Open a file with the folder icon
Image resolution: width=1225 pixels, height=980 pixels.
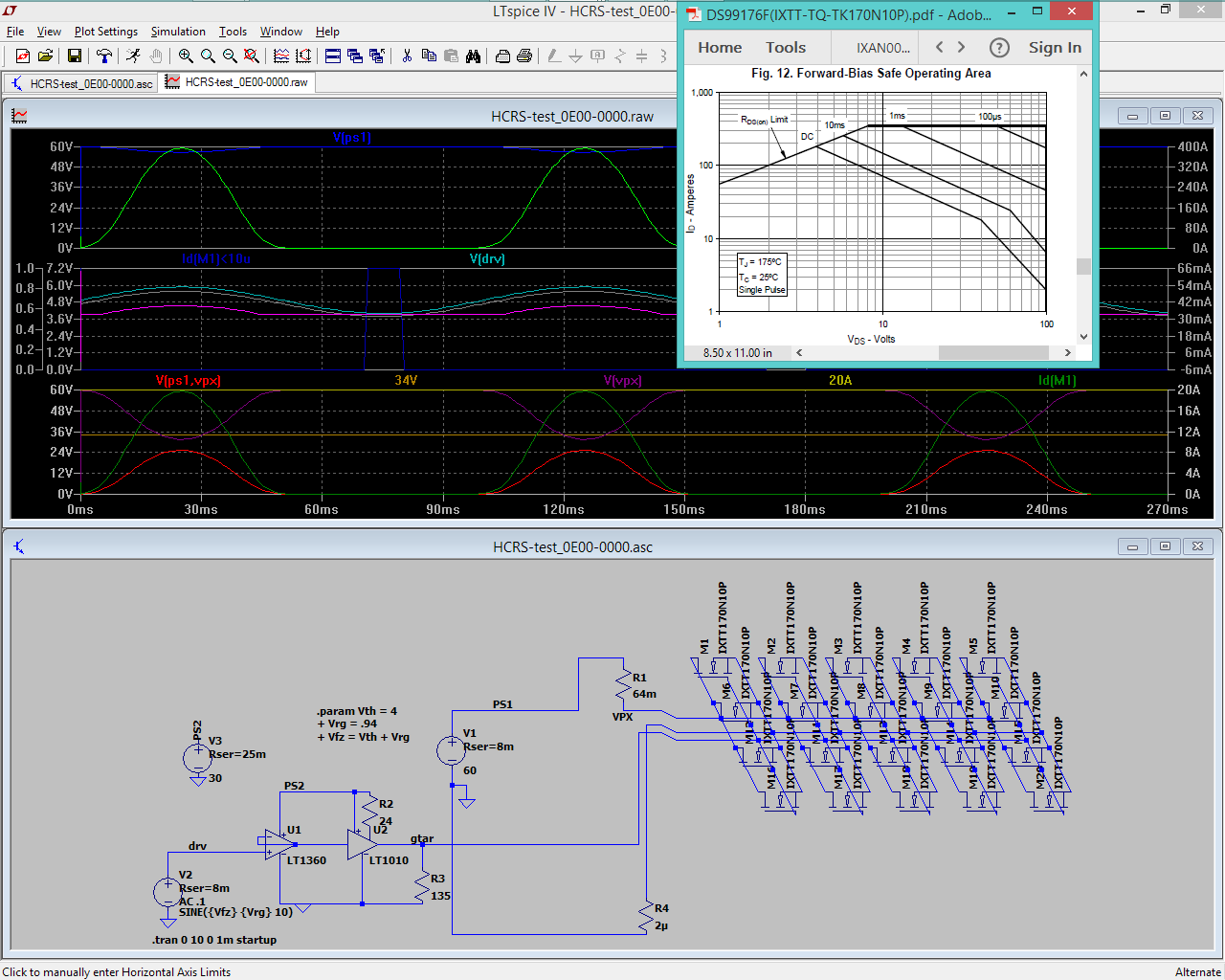45,56
